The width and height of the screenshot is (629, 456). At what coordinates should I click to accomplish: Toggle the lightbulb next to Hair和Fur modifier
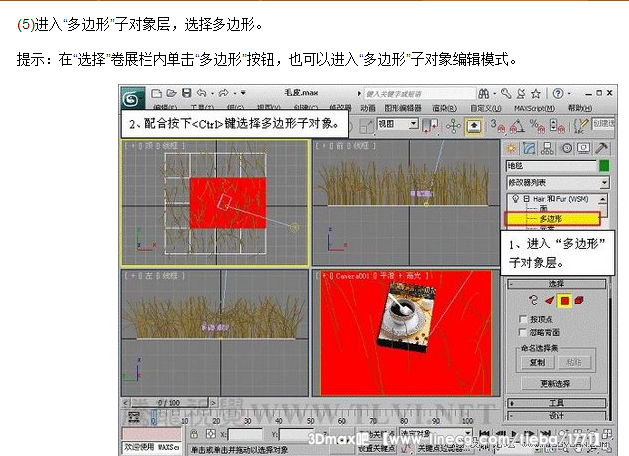click(x=515, y=198)
